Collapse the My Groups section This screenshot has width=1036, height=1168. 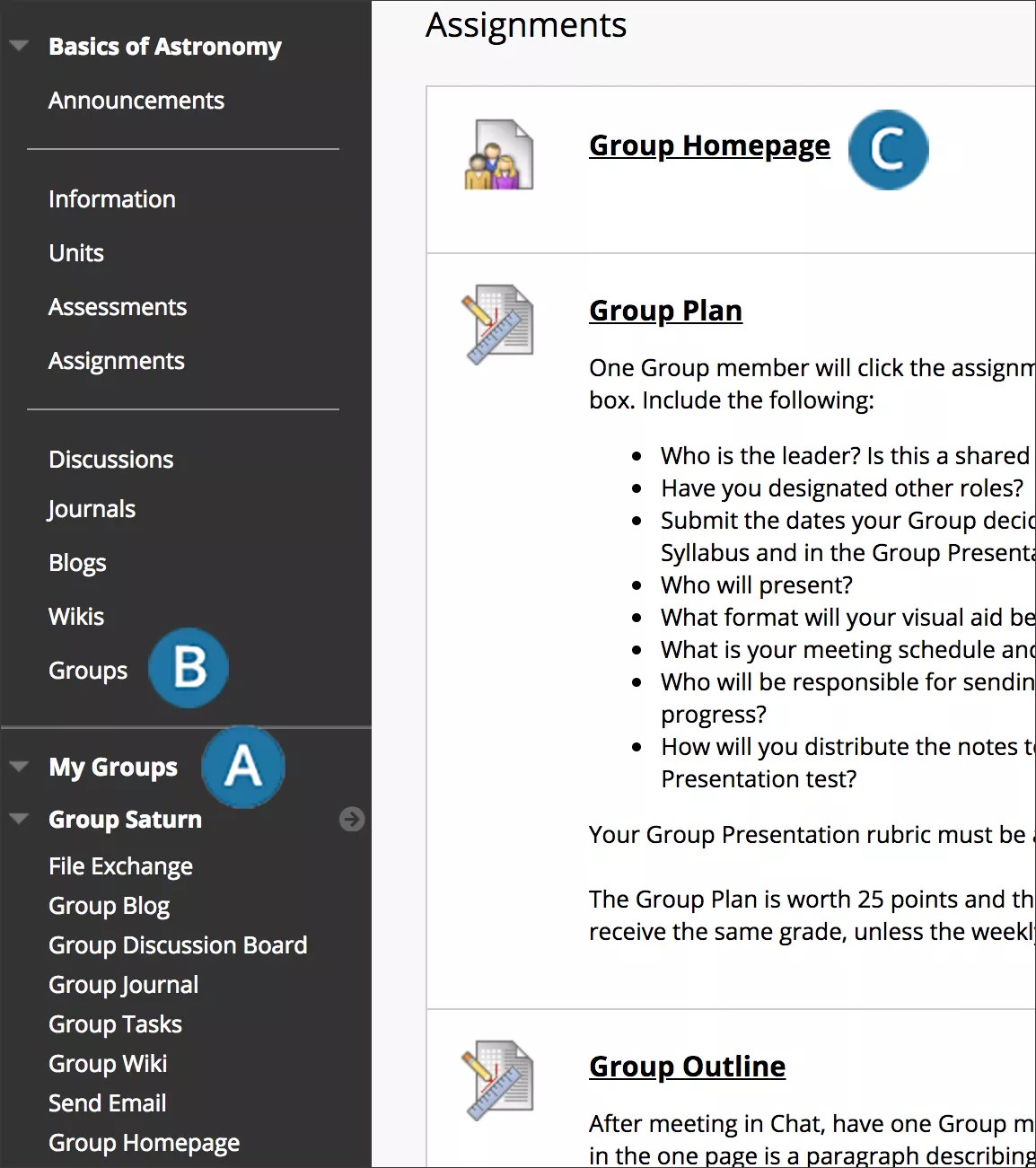click(18, 767)
